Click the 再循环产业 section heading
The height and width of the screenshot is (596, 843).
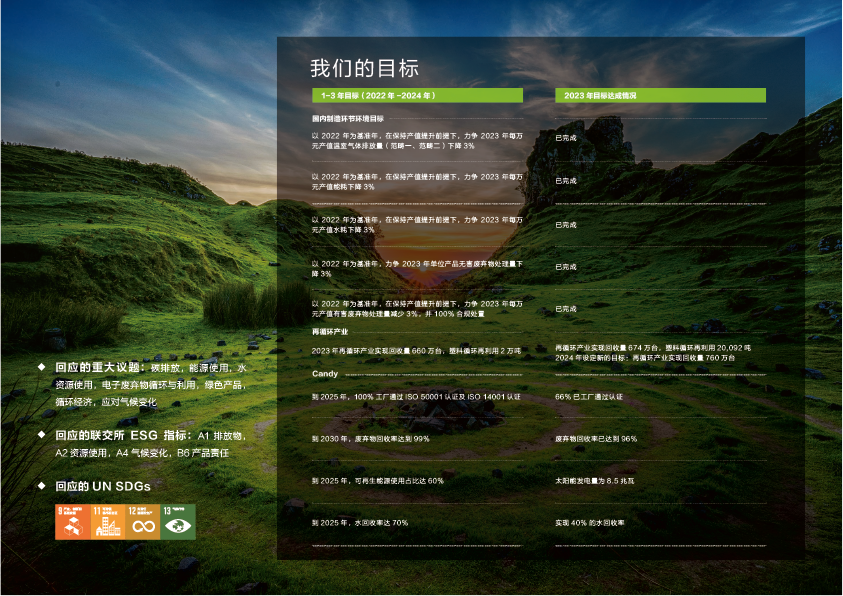[x=330, y=331]
